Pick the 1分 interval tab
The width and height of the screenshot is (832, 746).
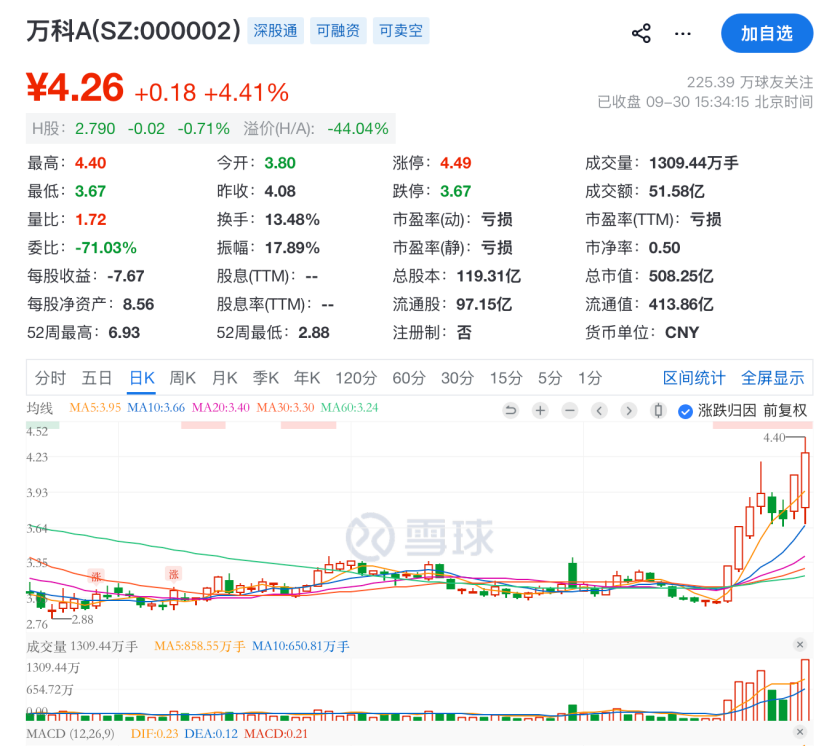click(590, 378)
